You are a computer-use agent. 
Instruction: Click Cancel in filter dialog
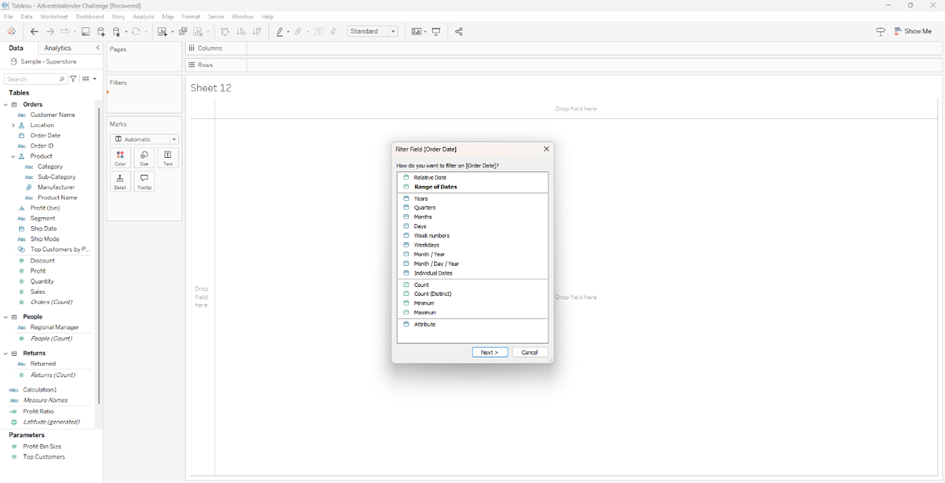coord(530,352)
